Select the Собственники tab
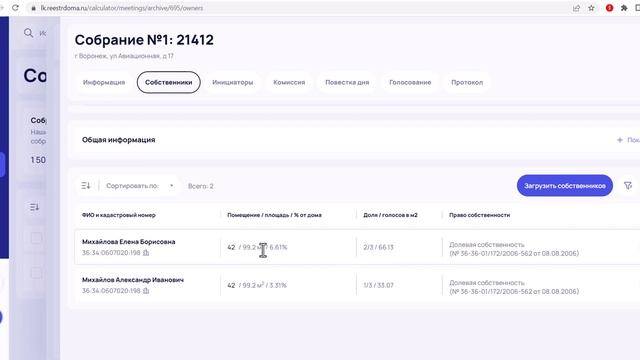This screenshot has height=360, width=640. (x=169, y=82)
